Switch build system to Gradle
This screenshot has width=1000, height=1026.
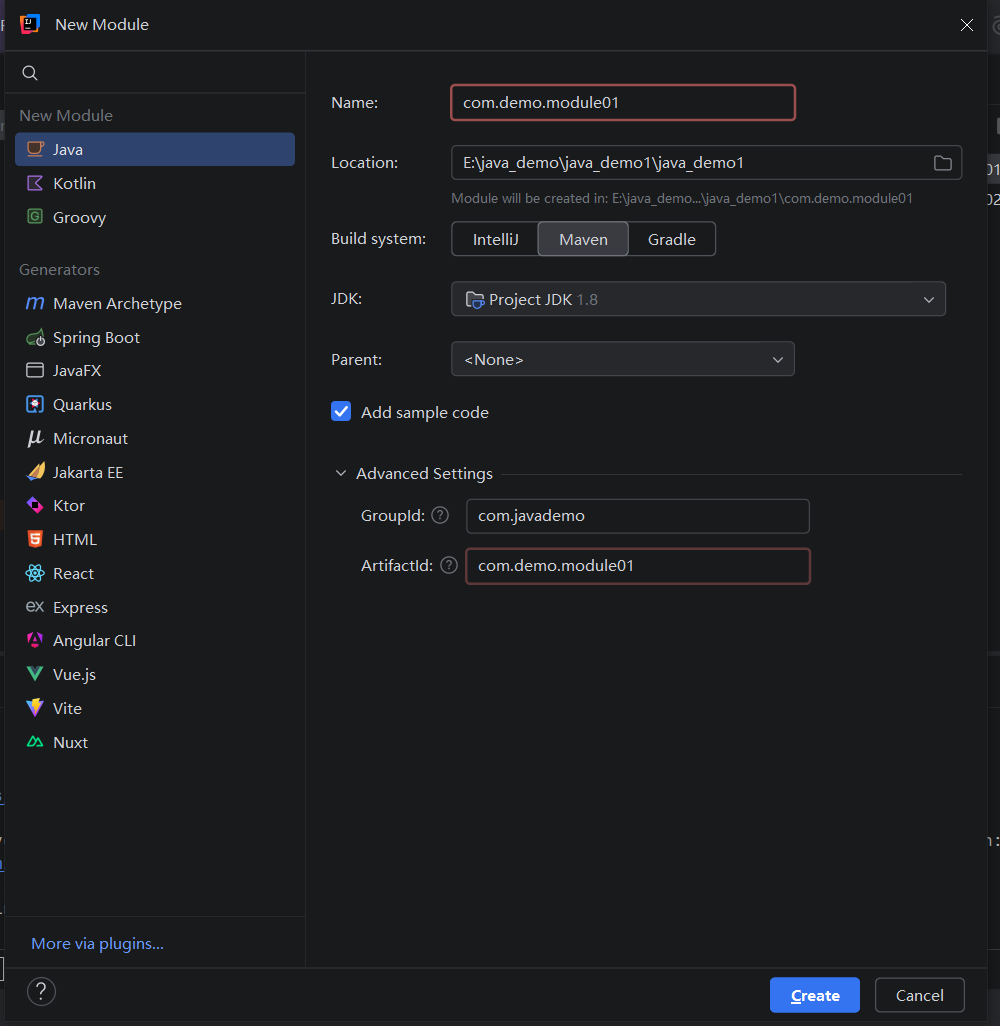point(671,240)
